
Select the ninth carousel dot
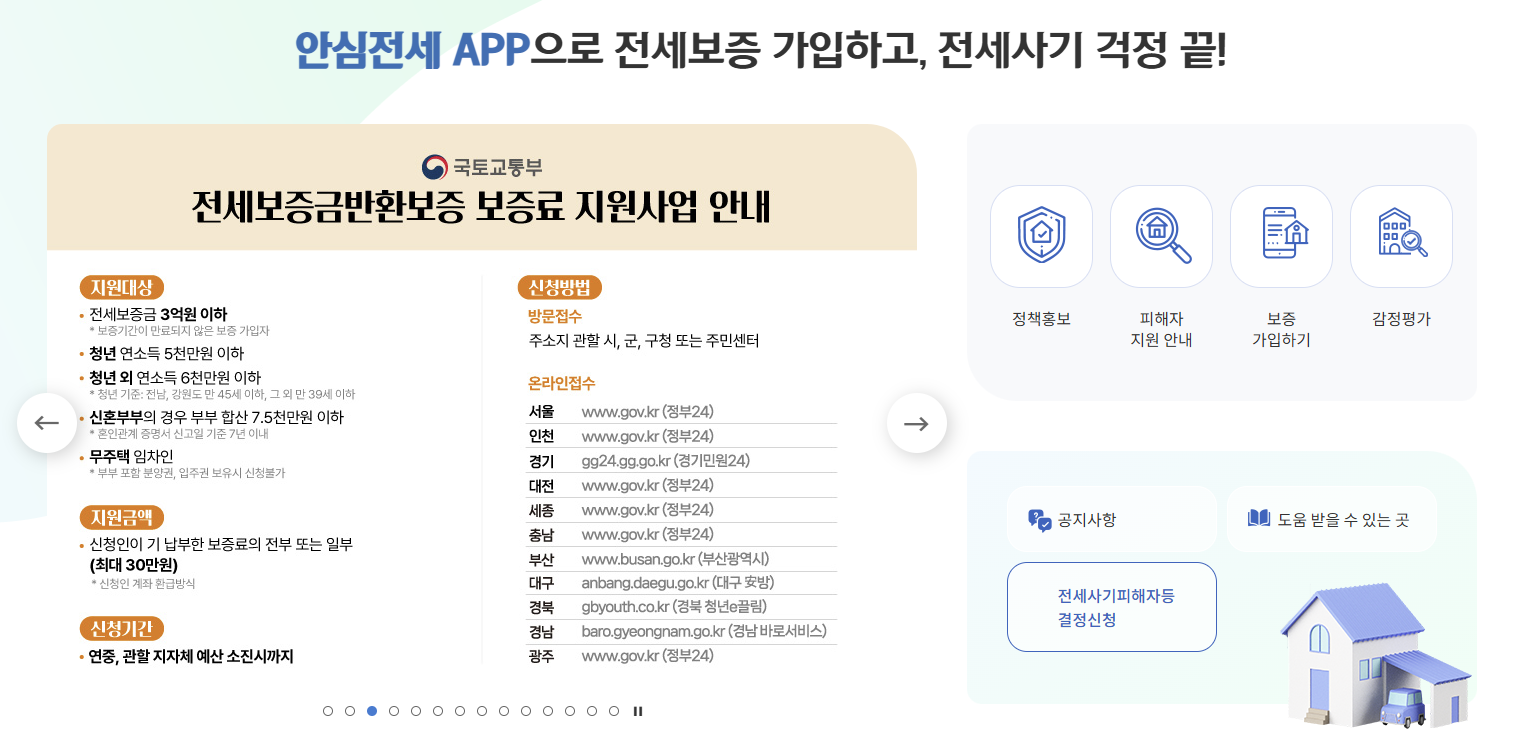pyautogui.click(x=504, y=711)
